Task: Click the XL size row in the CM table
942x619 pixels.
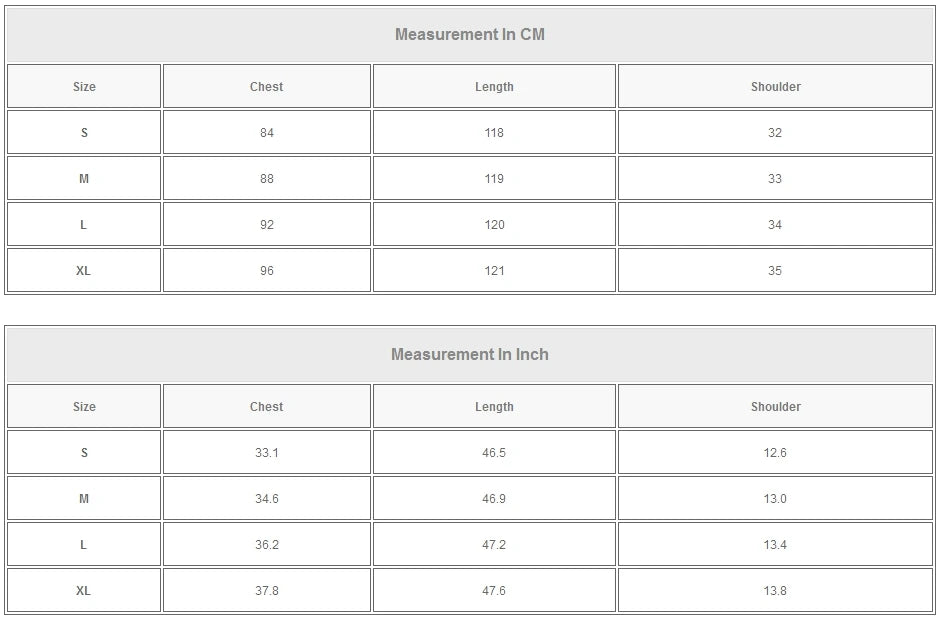Action: [x=84, y=271]
